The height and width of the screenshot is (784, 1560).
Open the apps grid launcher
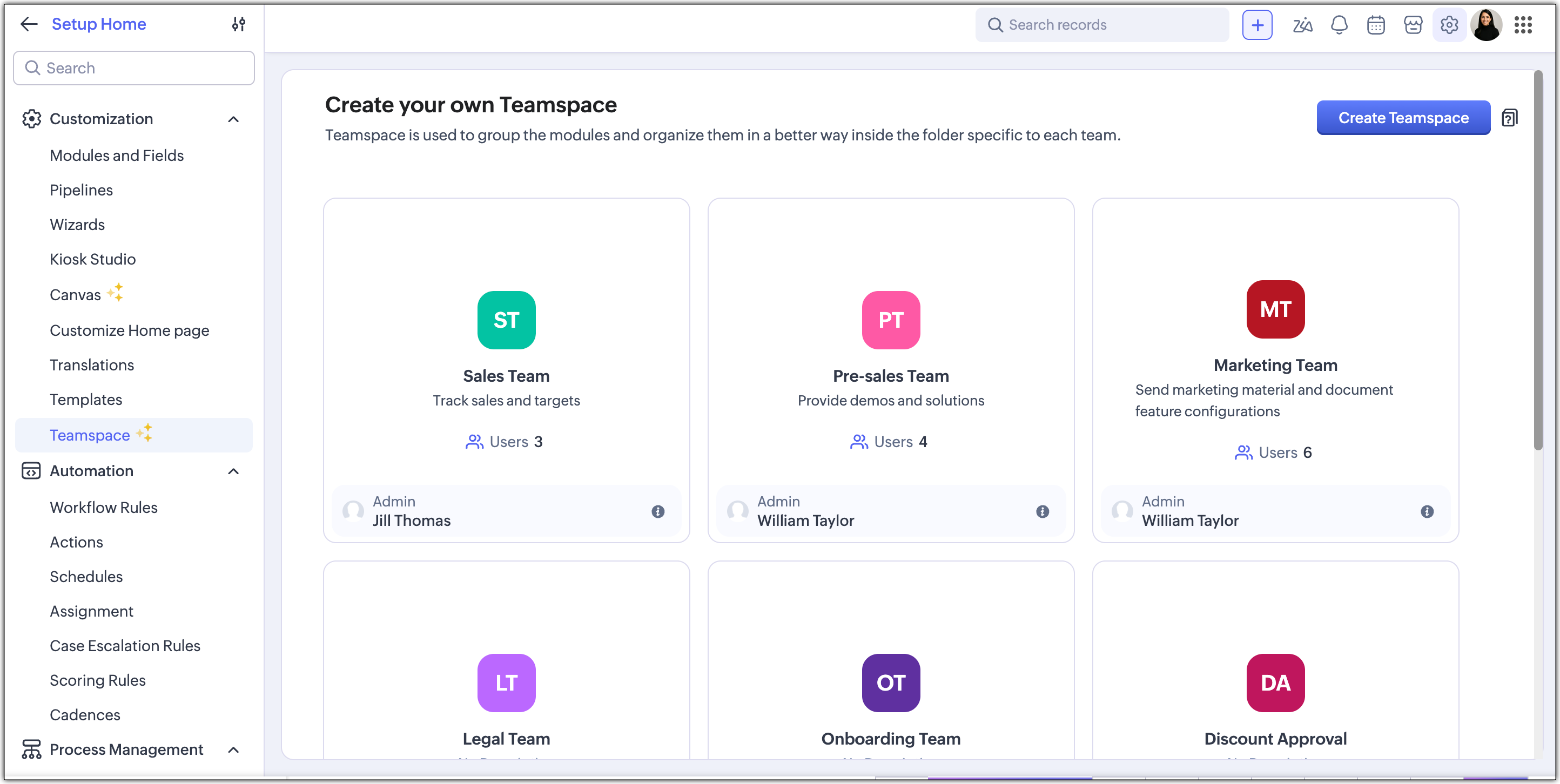point(1522,25)
